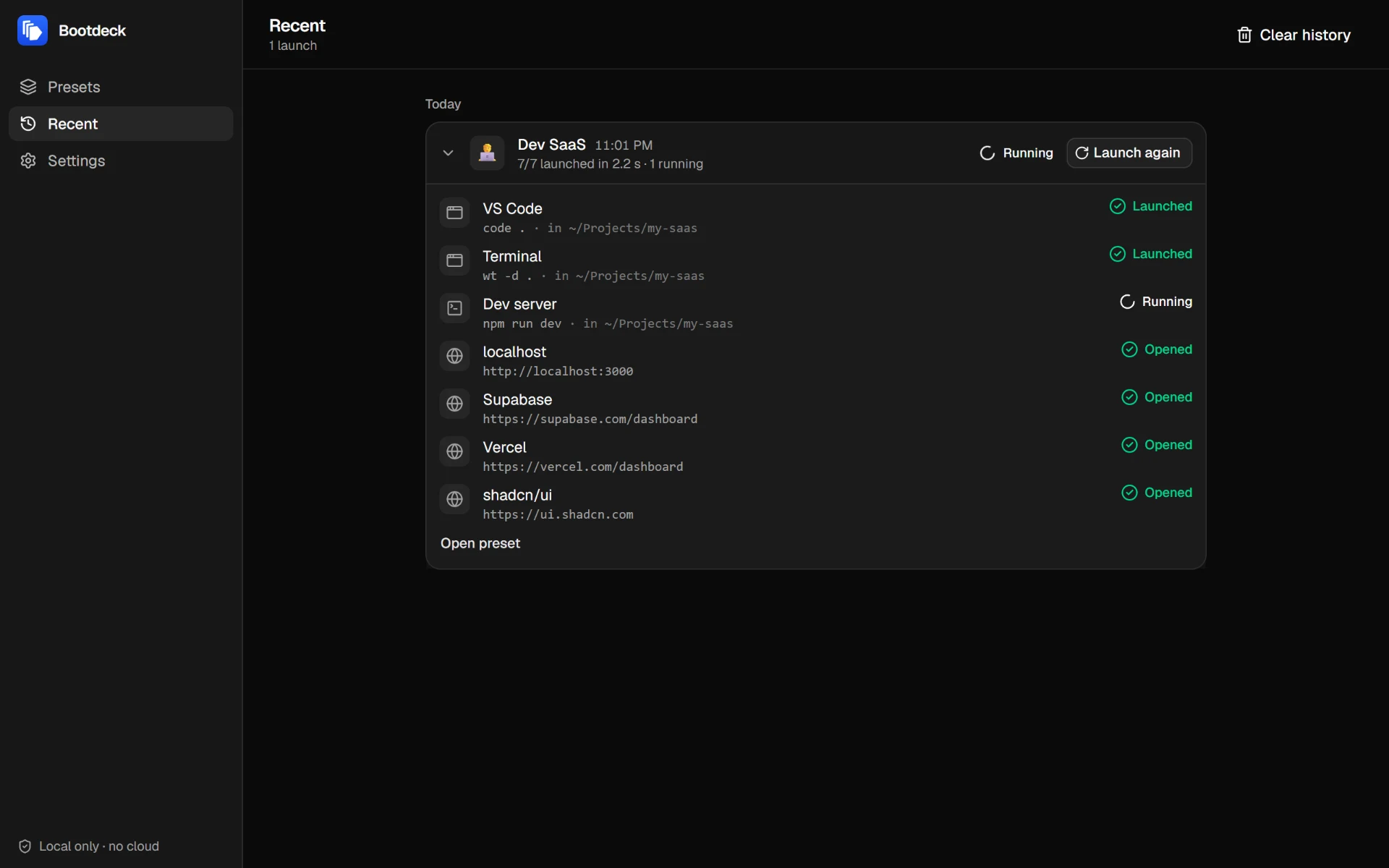Click the VS Code item title
Image resolution: width=1389 pixels, height=868 pixels.
pos(512,208)
